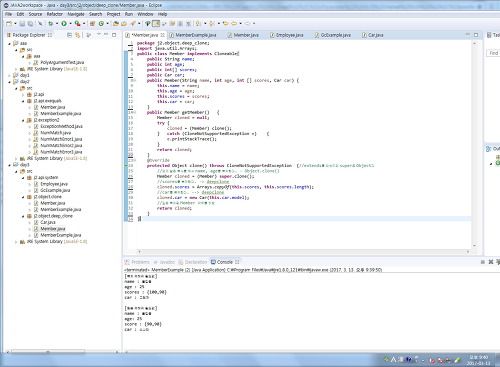The width and height of the screenshot is (500, 367).
Task: Minimize the Package Explorer panel
Action: click(x=106, y=35)
